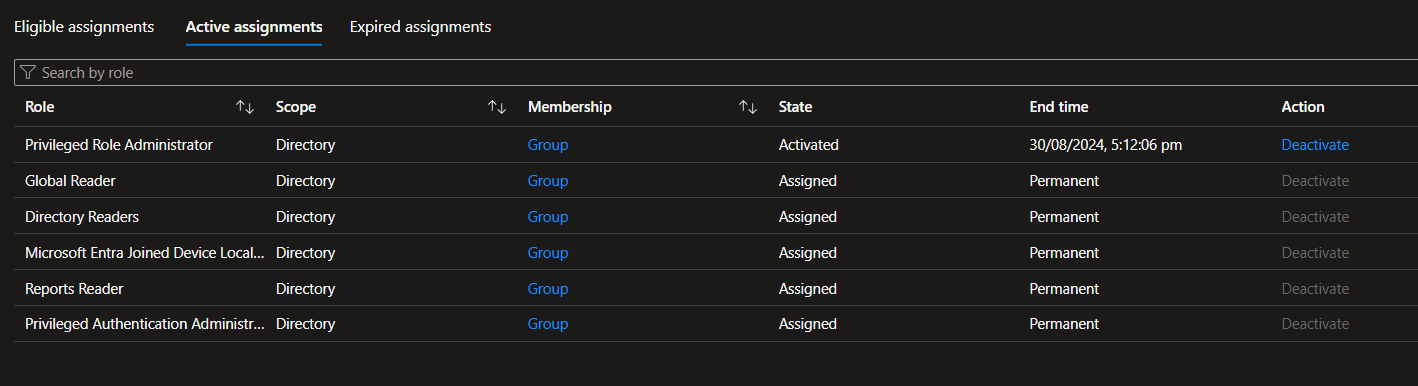Open the Group link for Global Reader

[x=548, y=181]
